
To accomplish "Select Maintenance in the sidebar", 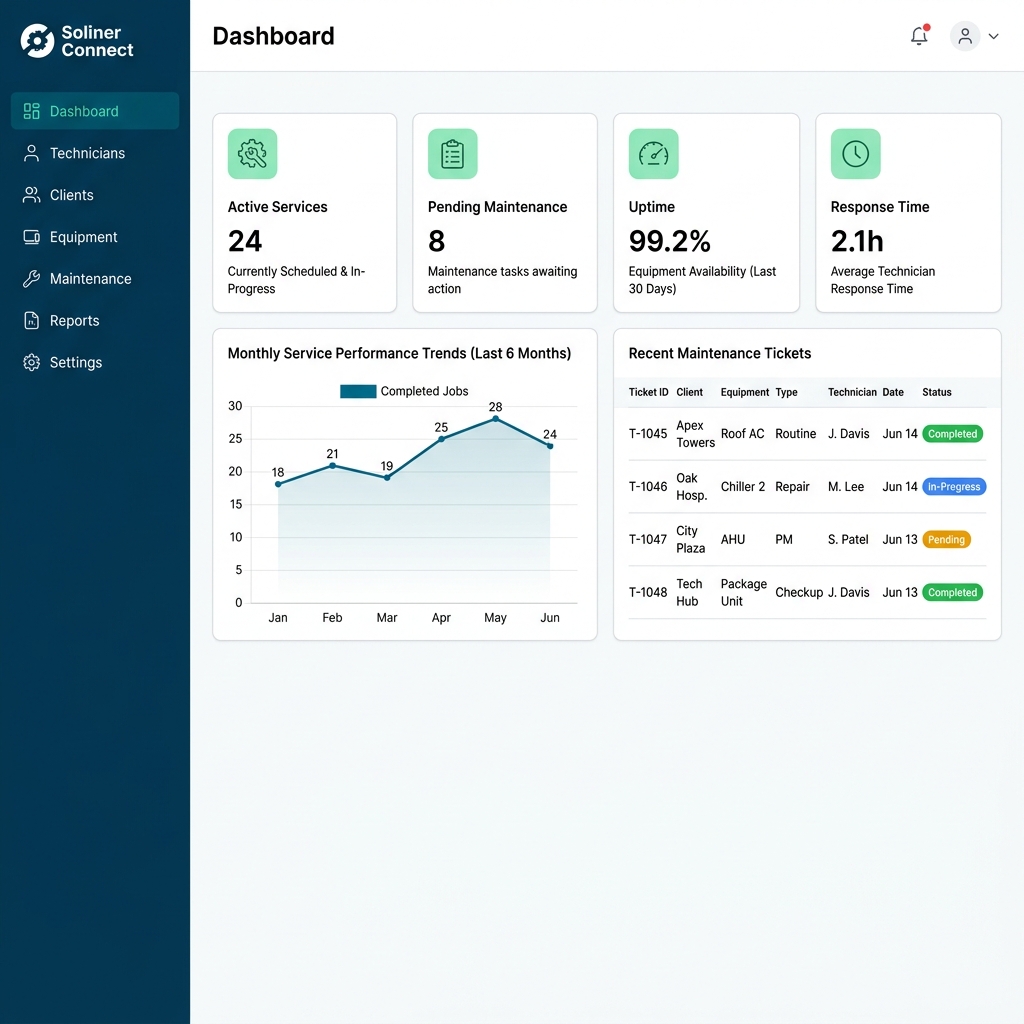I will [95, 279].
